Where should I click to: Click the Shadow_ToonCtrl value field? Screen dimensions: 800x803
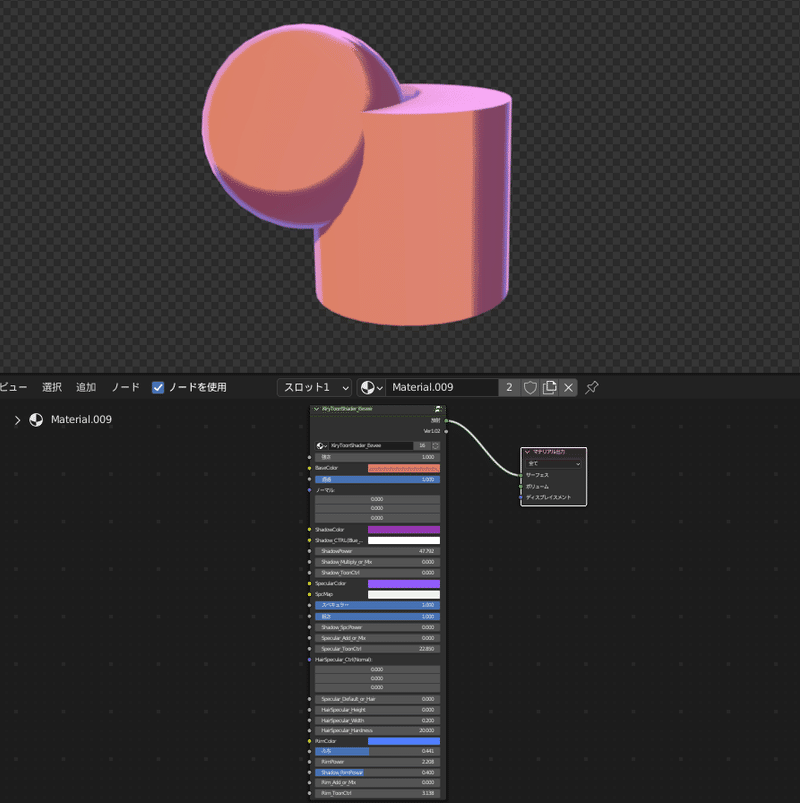pyautogui.click(x=377, y=573)
